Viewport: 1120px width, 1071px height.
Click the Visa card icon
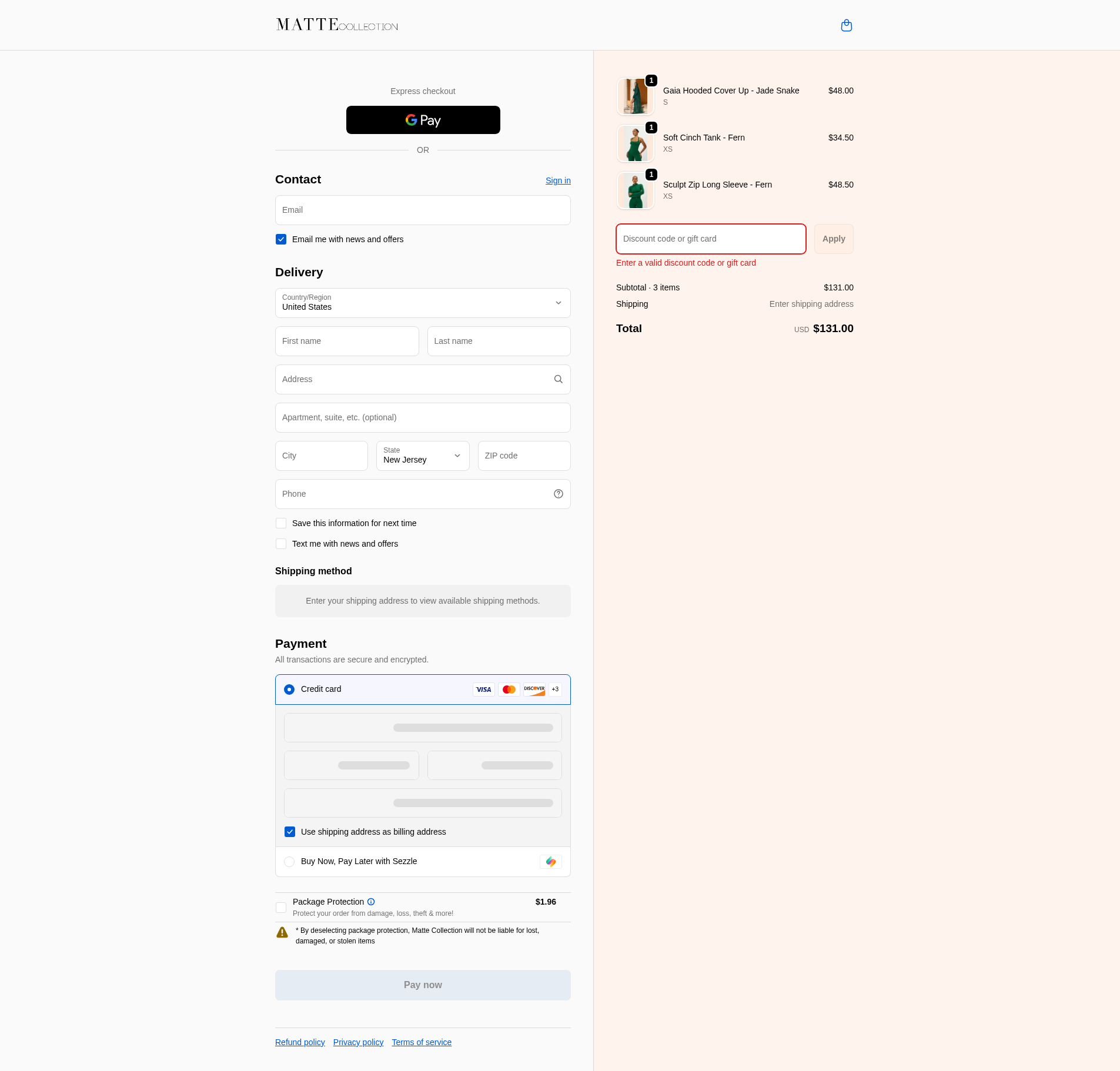[483, 690]
